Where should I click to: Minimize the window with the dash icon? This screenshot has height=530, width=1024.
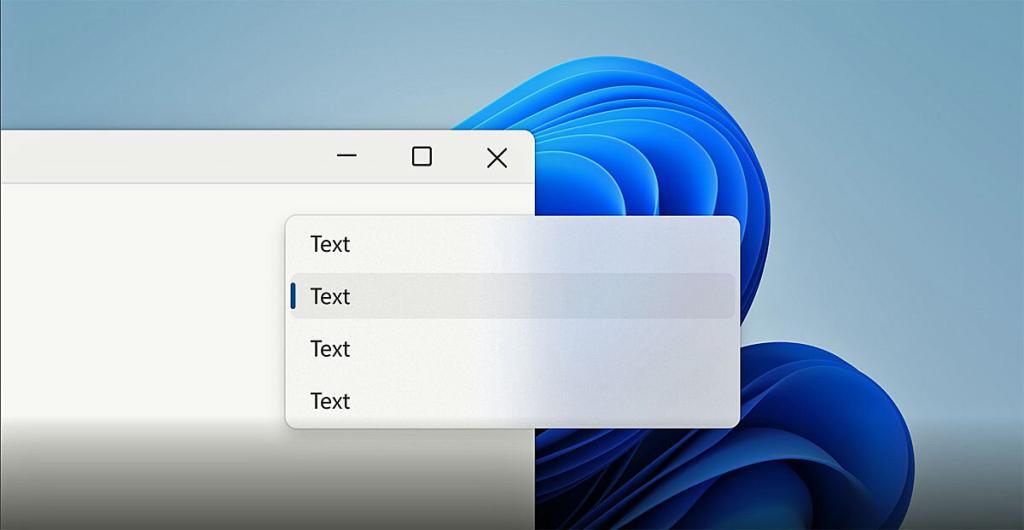point(346,156)
